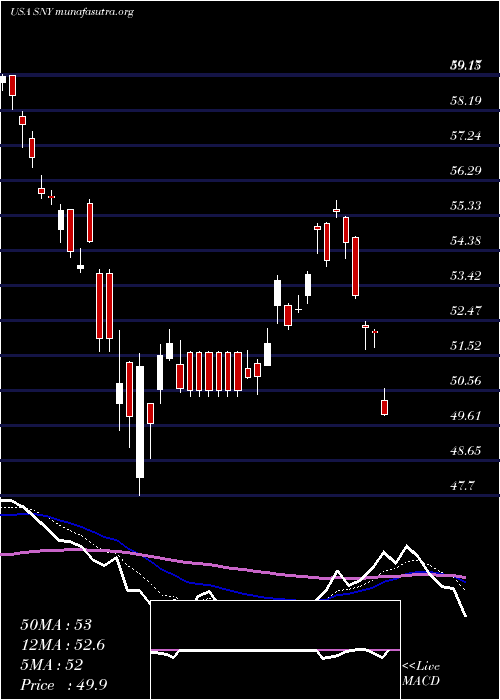This screenshot has width=500, height=700.
Task: Click the <<Live MACD label
Action: coord(421,674)
